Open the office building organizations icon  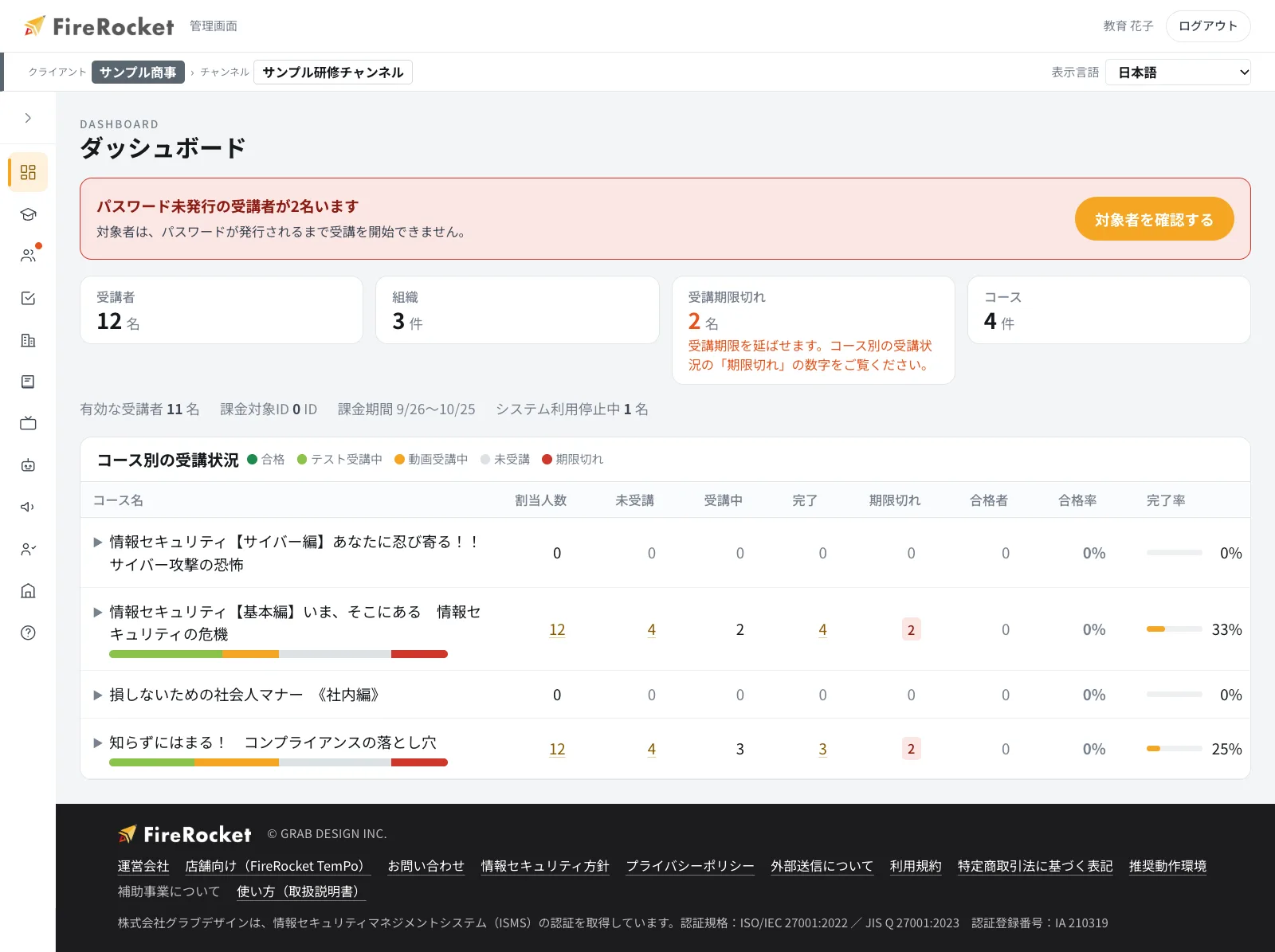coord(28,340)
